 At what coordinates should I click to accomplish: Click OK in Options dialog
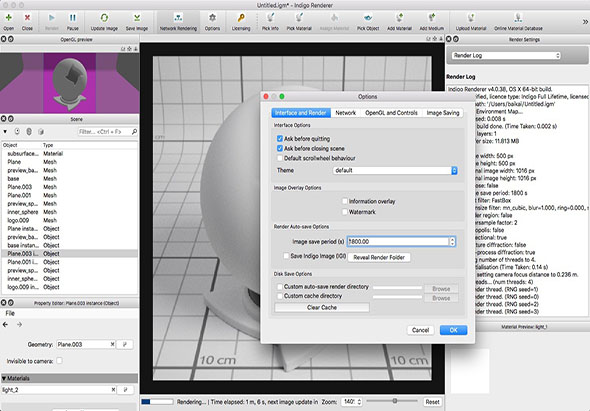tap(453, 330)
